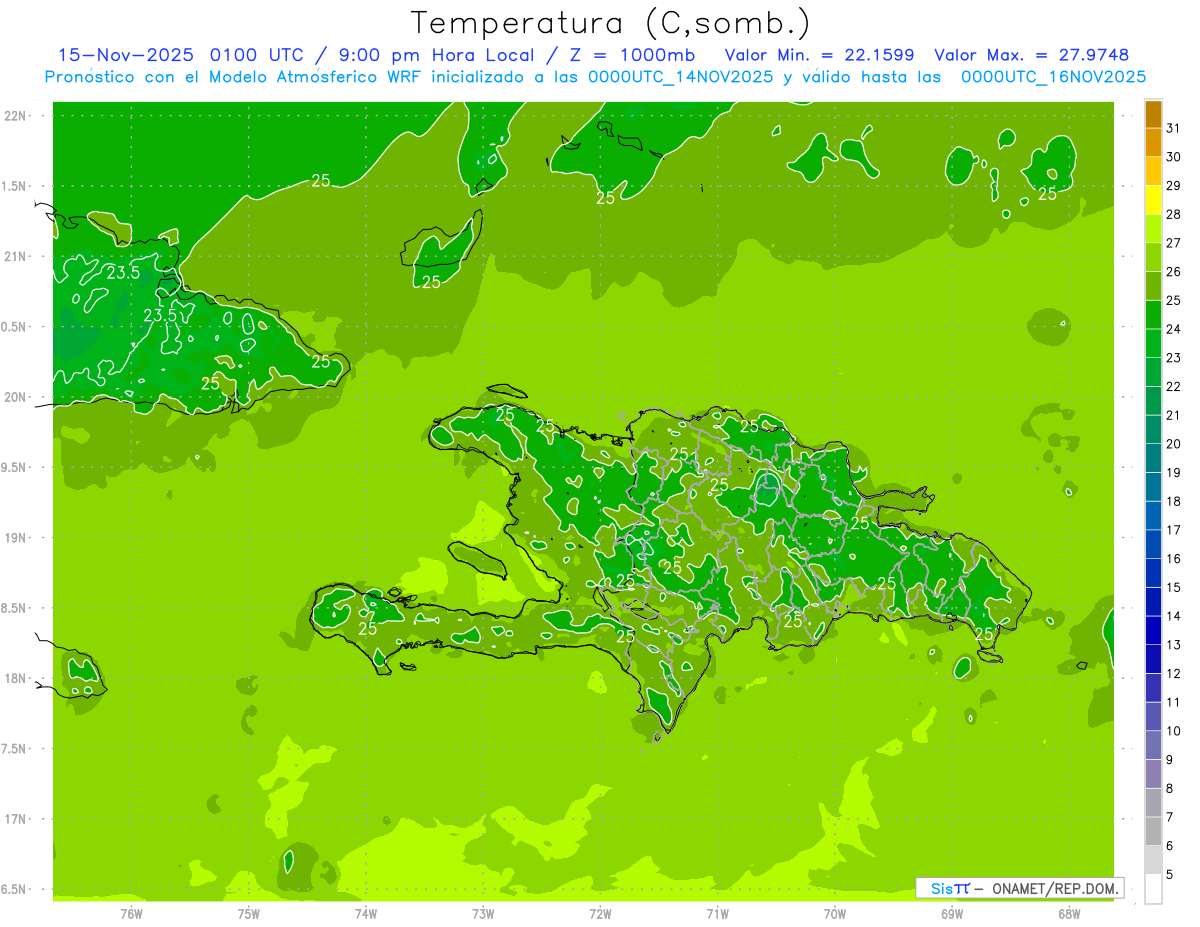Click the 25 contour label near 75W 21.5N
Image resolution: width=1200 pixels, height=927 pixels.
click(x=321, y=181)
